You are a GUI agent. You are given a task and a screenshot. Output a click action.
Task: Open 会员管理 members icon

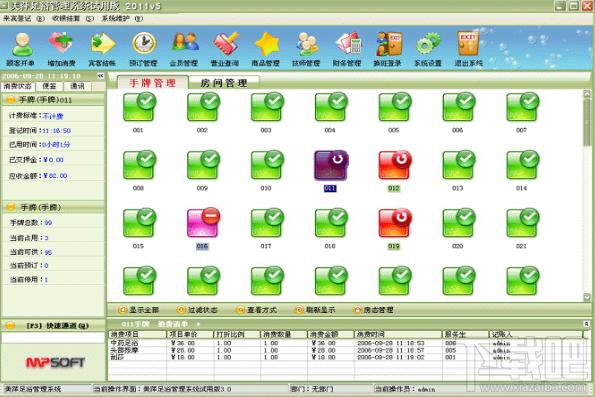184,49
